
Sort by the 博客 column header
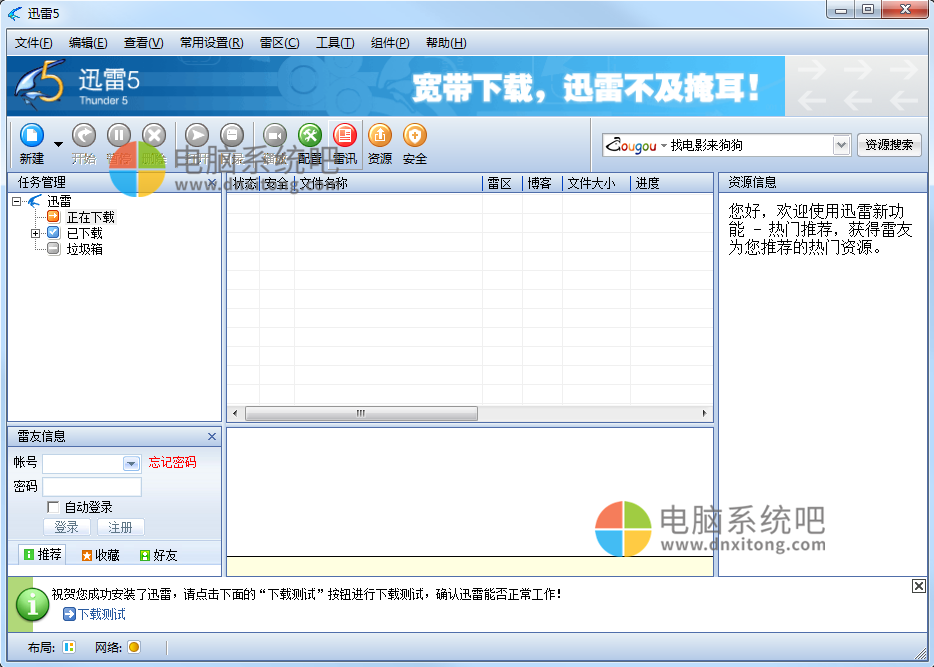coord(542,183)
